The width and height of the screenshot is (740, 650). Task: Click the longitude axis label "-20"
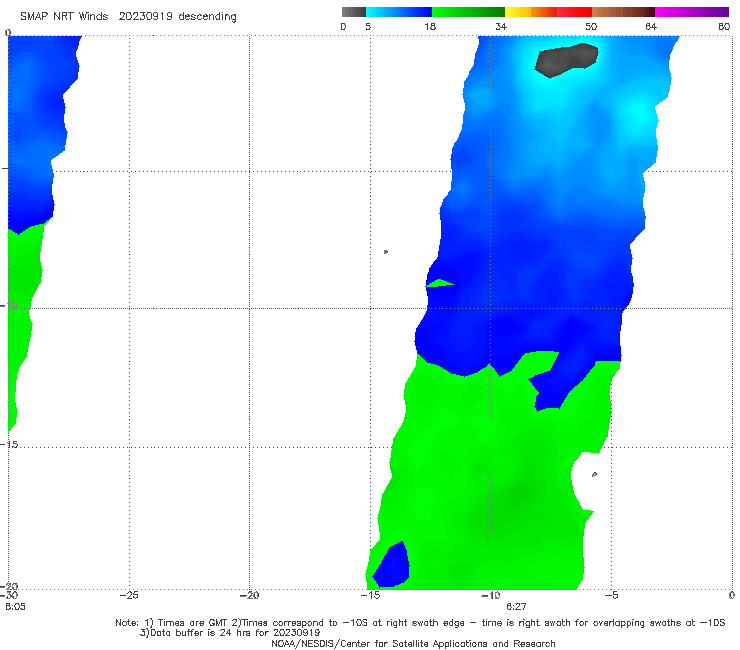pyautogui.click(x=249, y=595)
